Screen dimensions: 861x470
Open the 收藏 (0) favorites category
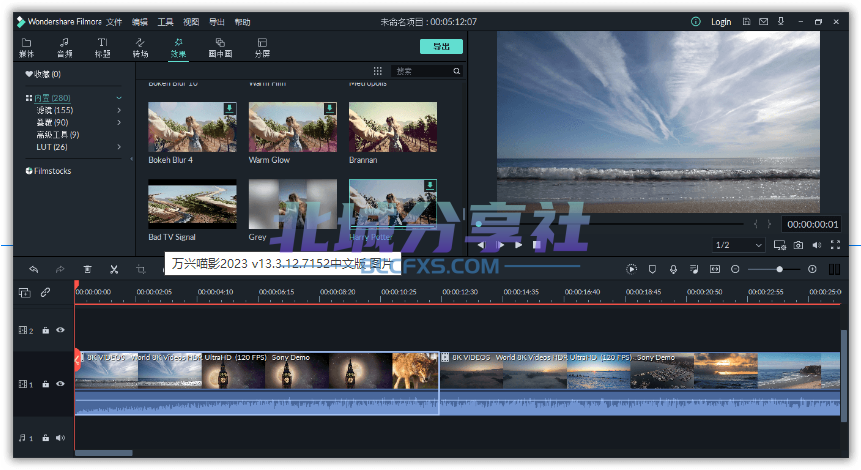coord(43,74)
